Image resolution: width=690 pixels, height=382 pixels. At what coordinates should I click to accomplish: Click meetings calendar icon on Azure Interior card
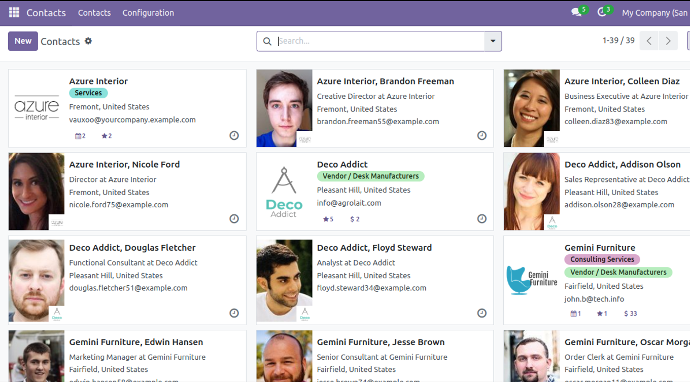tap(78, 136)
